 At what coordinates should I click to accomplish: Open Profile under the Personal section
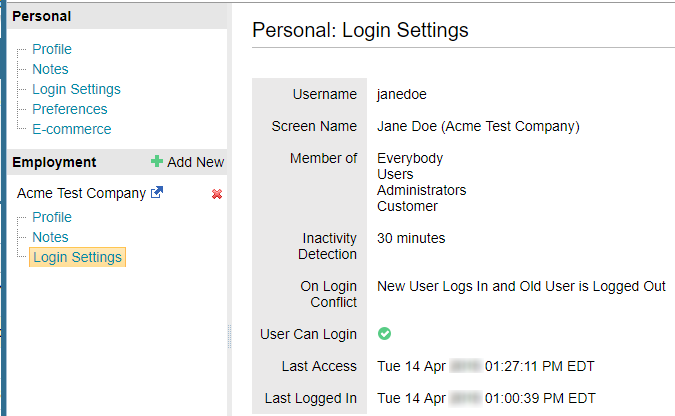[52, 49]
